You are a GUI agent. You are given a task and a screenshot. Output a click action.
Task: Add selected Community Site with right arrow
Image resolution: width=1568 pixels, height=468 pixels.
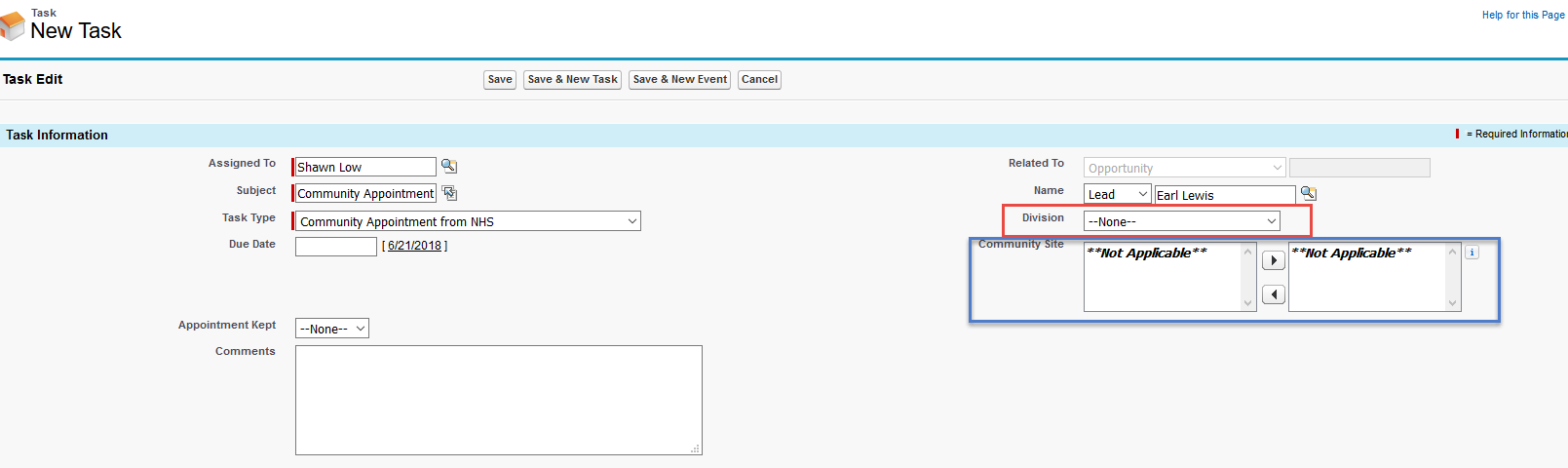pos(1274,260)
